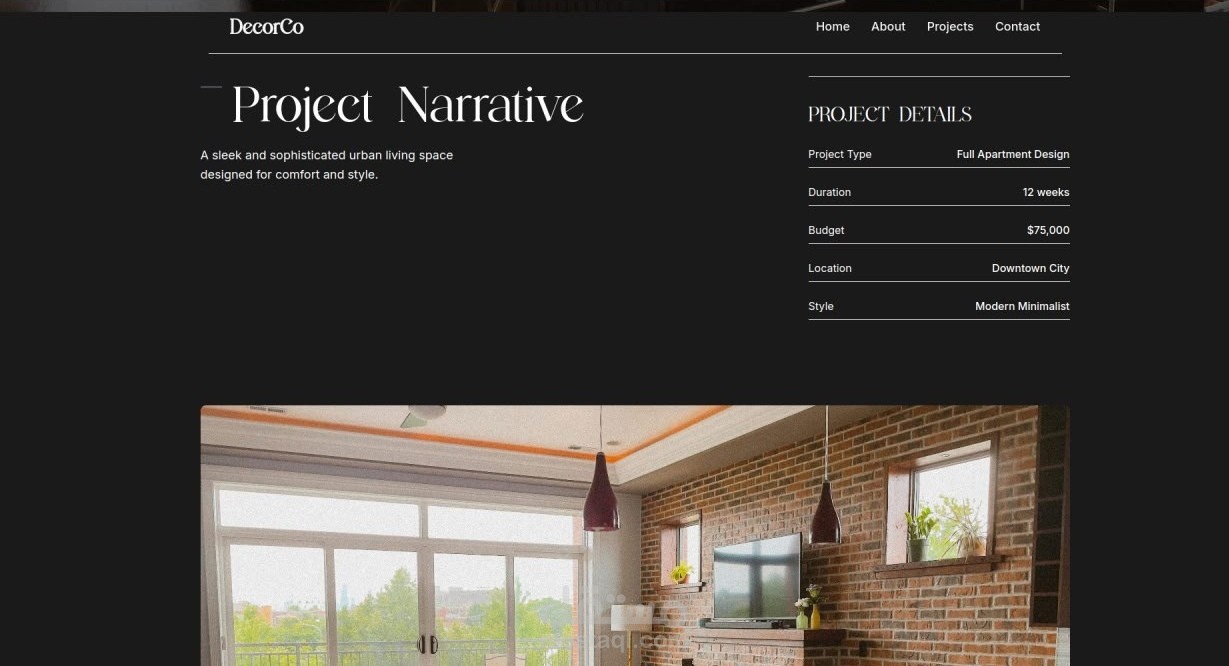Navigate to the Contact page
Screen dimensions: 1229x666
pos(1017,26)
